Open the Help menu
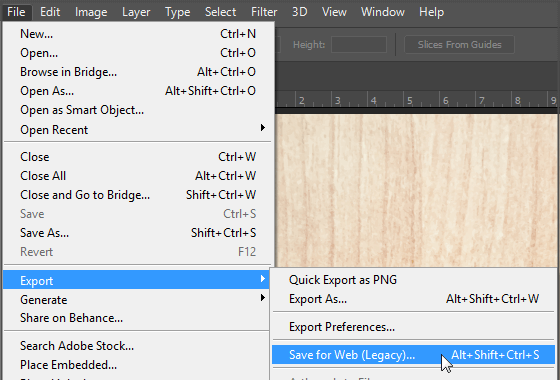This screenshot has height=380, width=560. (431, 12)
